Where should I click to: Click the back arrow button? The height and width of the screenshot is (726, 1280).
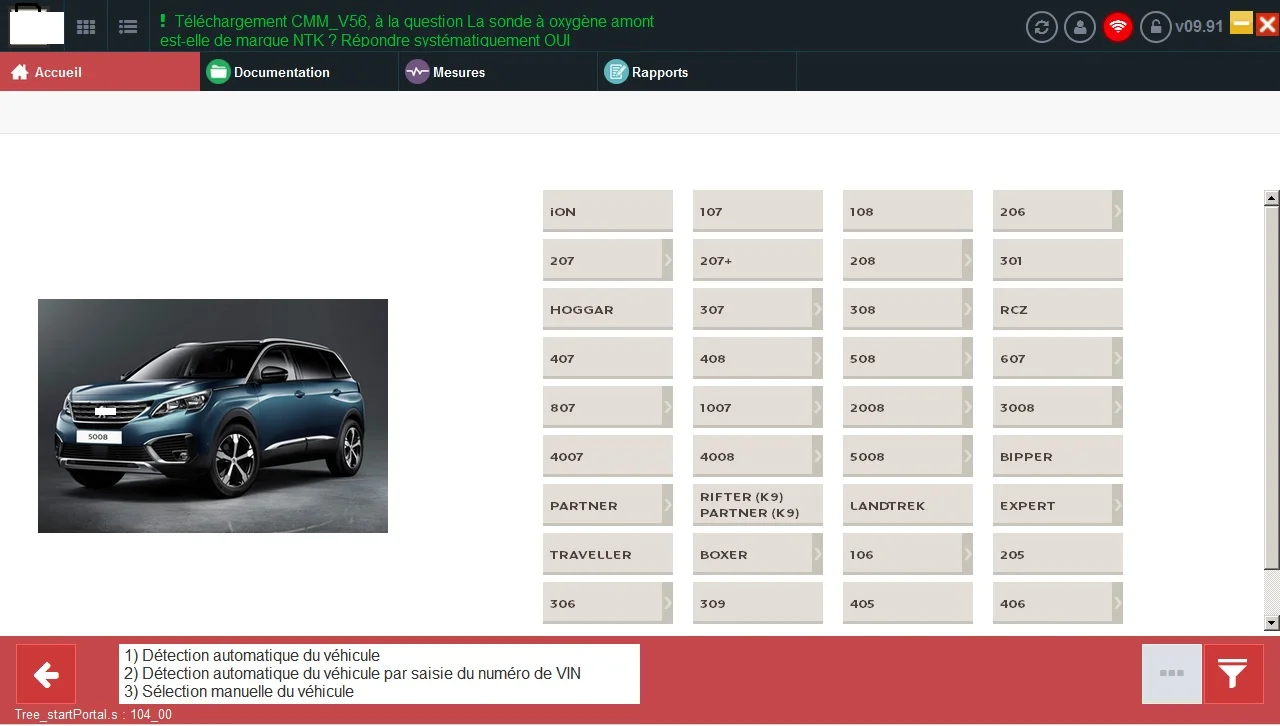pyautogui.click(x=46, y=674)
